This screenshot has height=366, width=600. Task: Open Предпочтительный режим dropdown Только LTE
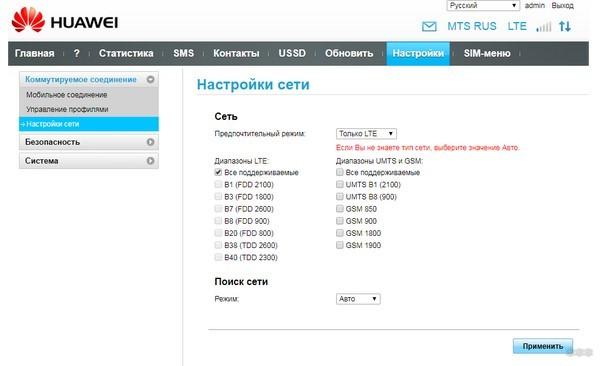pyautogui.click(x=366, y=134)
